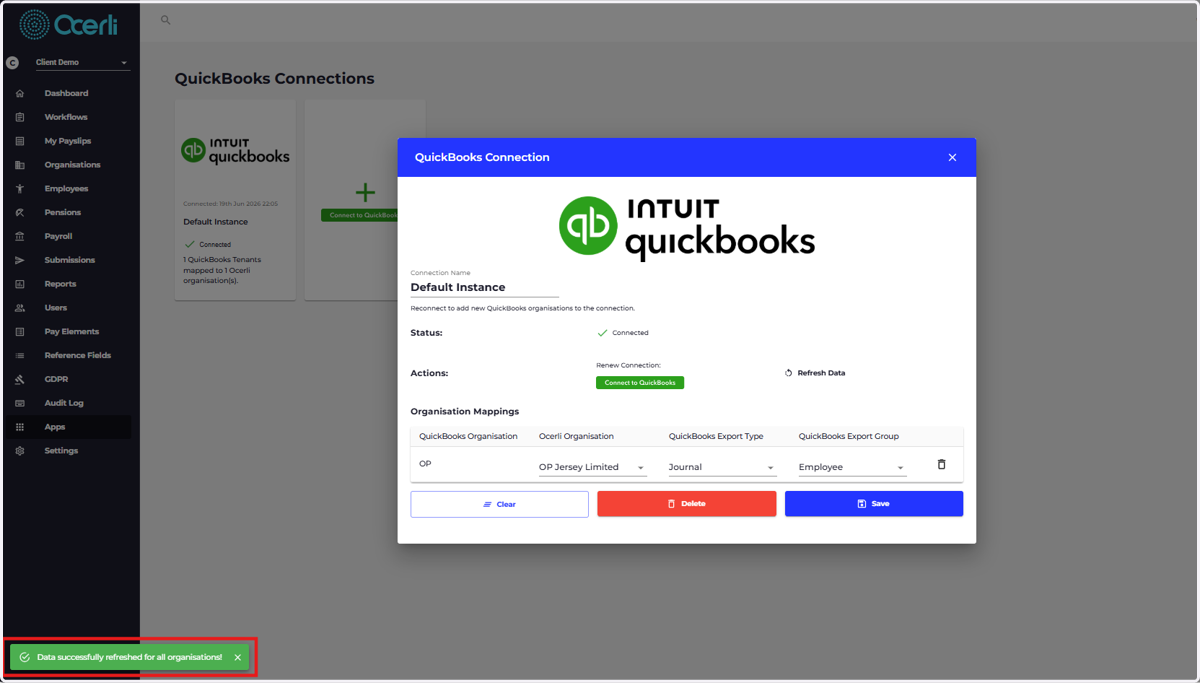Click the Pay Elements icon
Screen dimensions: 1200x683
tap(20, 332)
